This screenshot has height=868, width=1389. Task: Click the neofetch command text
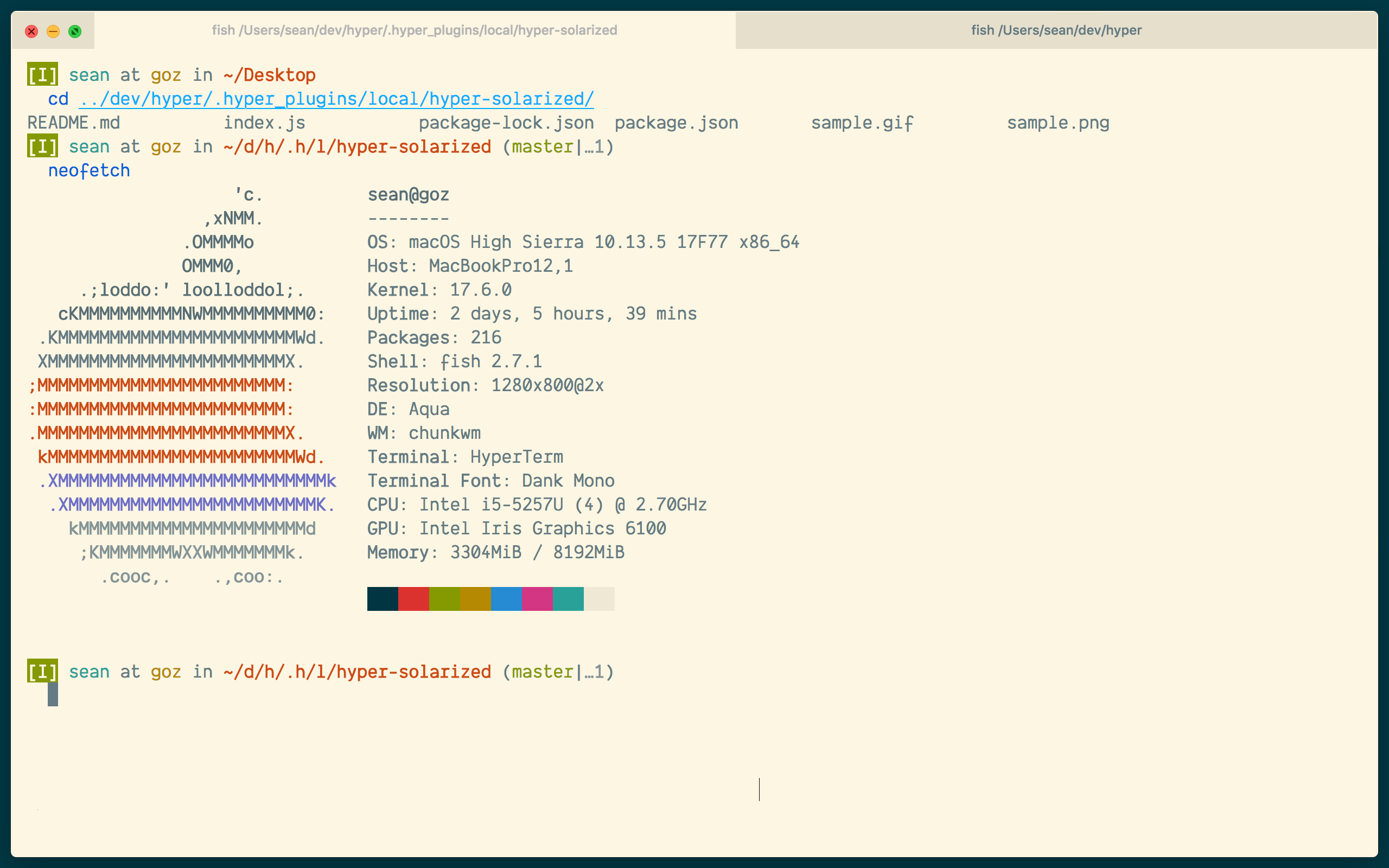pos(89,170)
